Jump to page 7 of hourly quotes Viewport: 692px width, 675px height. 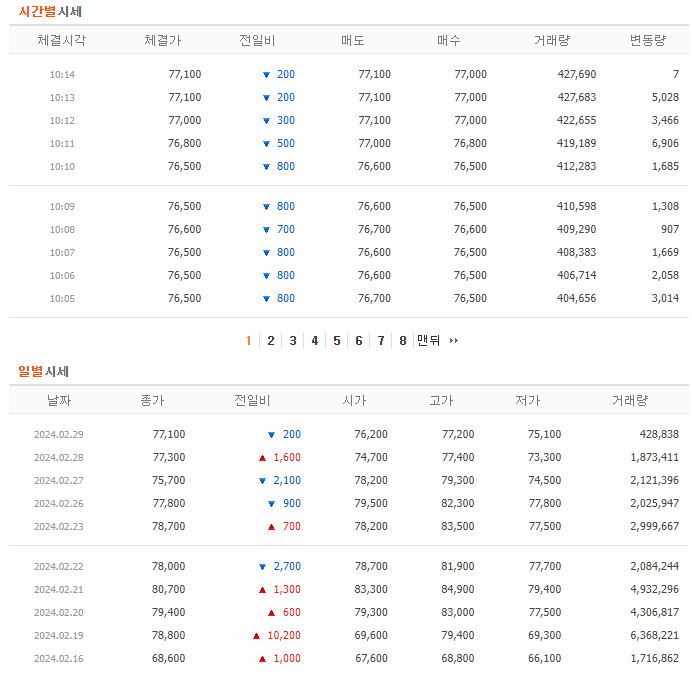point(381,341)
